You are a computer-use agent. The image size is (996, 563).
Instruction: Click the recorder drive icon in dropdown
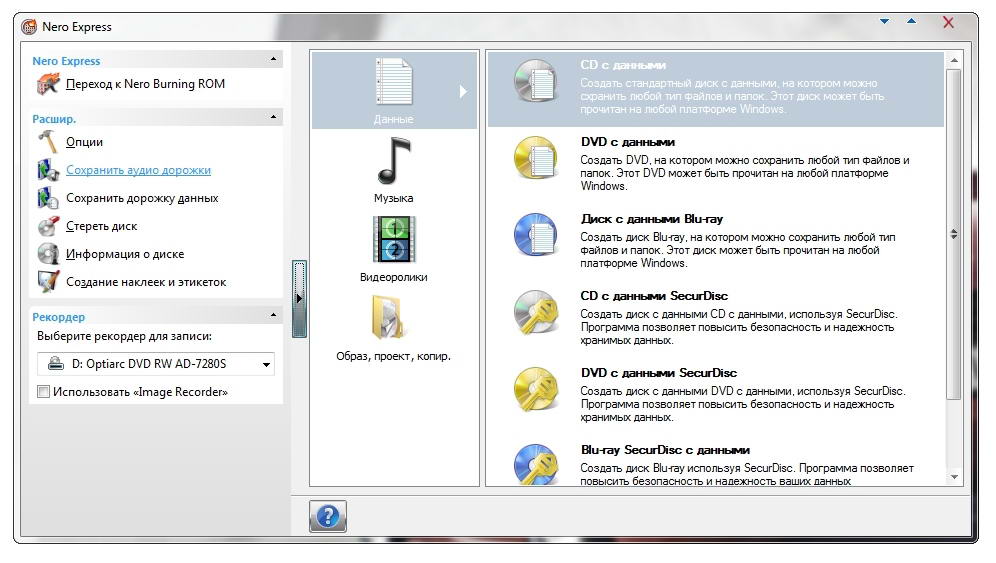[56, 364]
